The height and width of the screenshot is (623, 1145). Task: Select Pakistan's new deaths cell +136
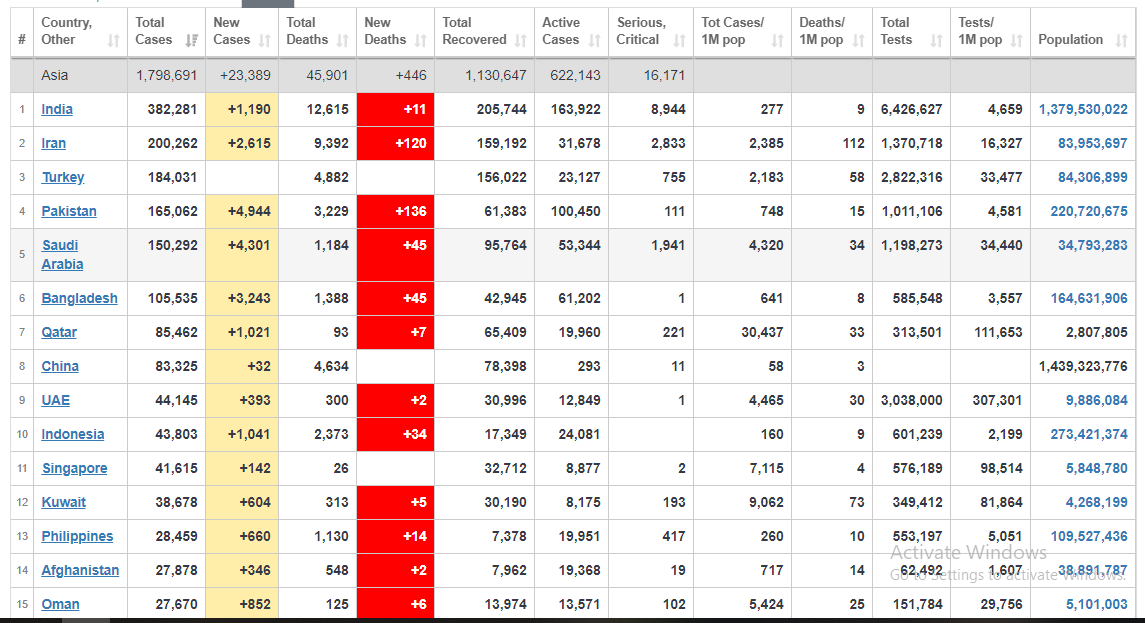pos(395,211)
